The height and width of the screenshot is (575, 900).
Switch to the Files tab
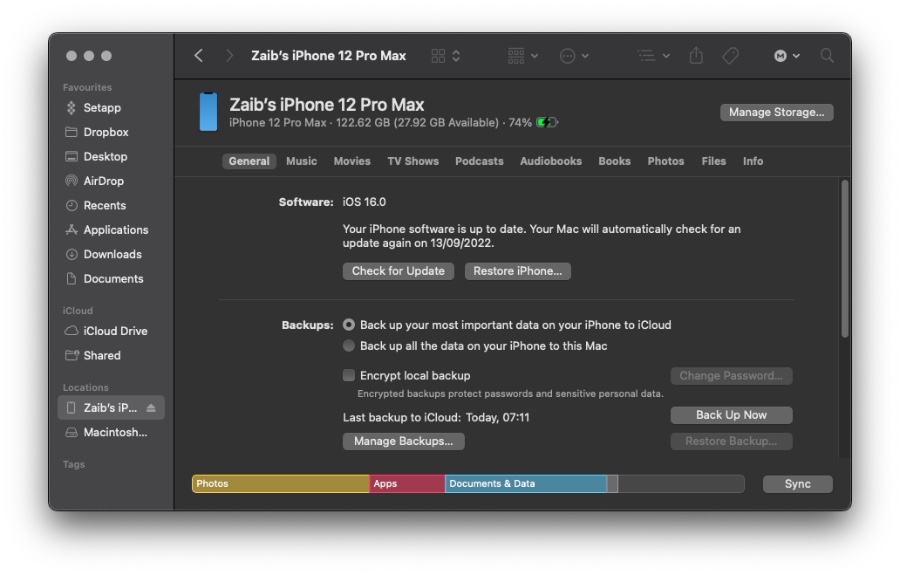pos(713,161)
